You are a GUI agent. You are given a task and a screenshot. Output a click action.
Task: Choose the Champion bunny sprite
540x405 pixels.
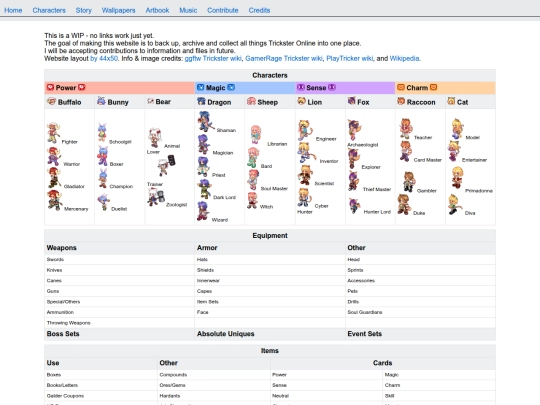coord(103,178)
